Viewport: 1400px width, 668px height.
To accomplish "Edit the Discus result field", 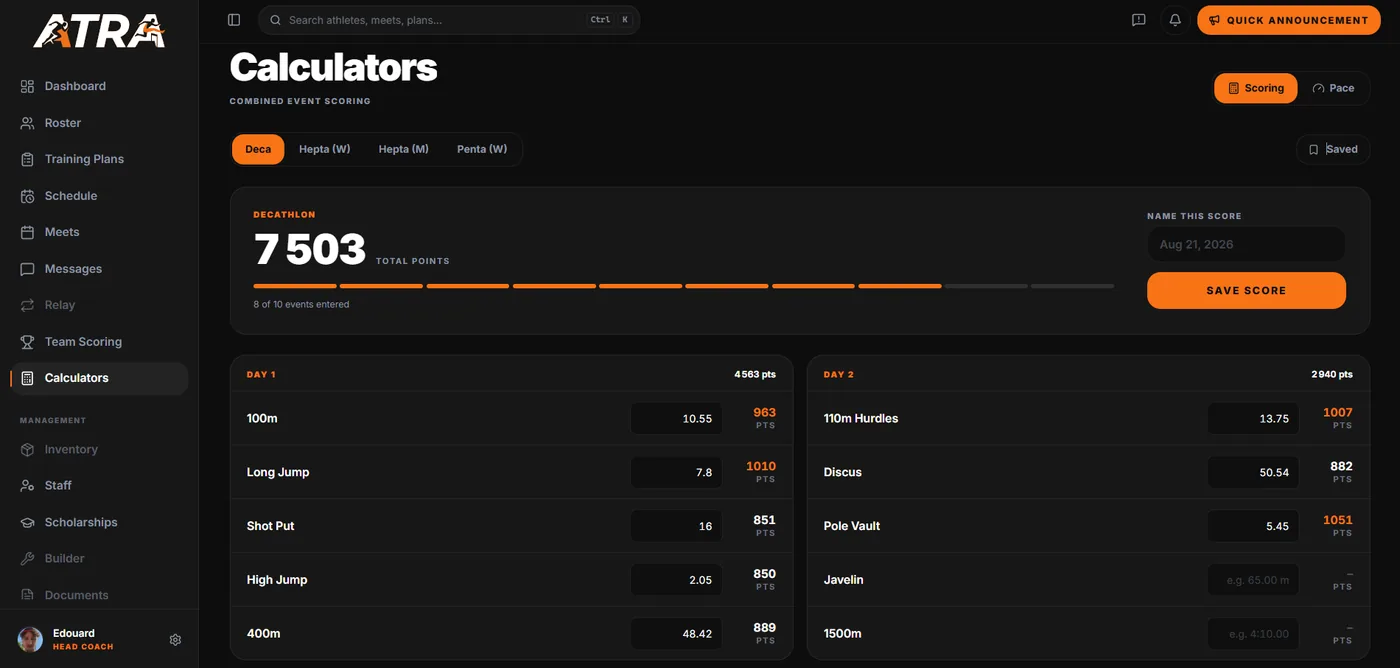I will [x=1253, y=473].
